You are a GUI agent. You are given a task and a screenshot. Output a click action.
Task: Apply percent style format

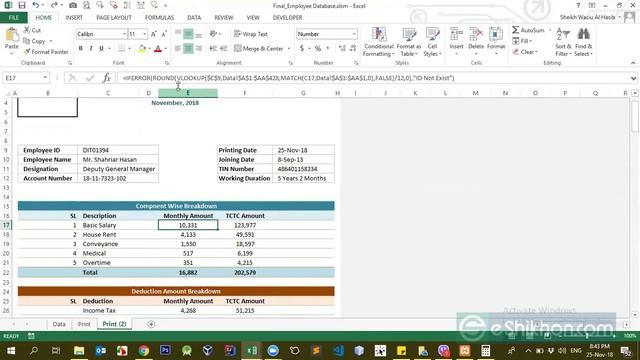tap(318, 49)
